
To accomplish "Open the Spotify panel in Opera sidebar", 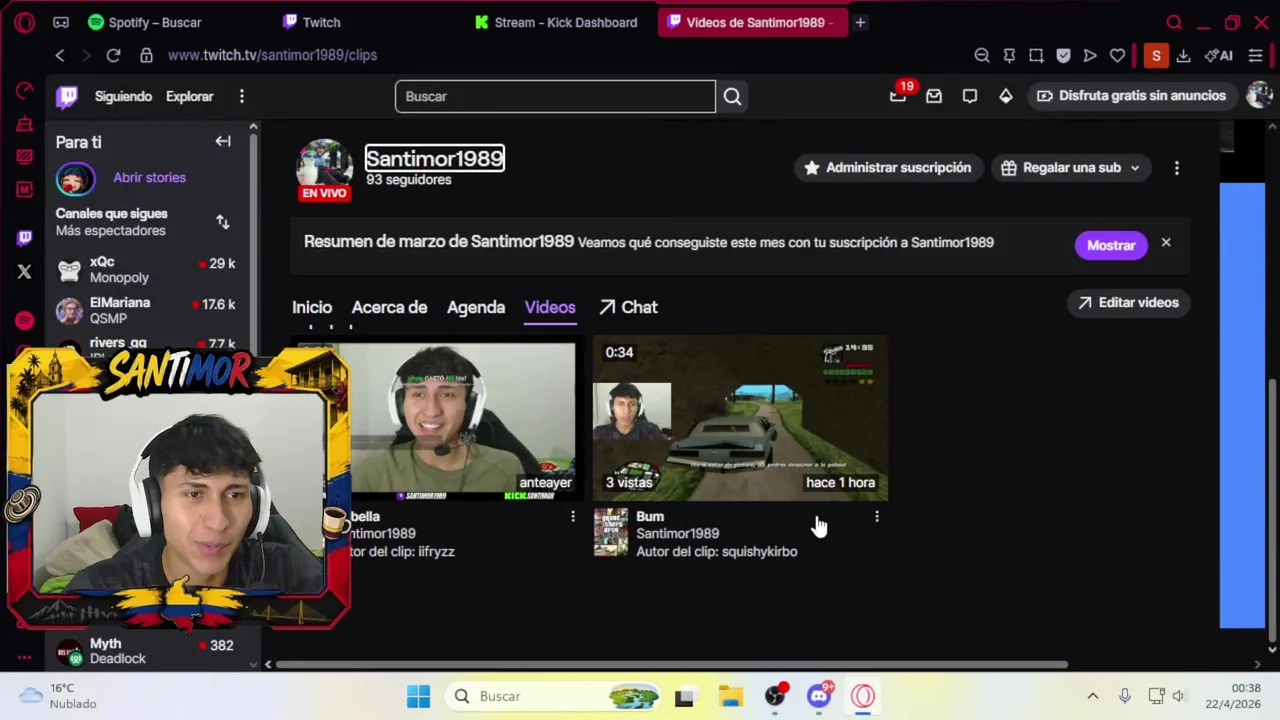I will pos(25,320).
